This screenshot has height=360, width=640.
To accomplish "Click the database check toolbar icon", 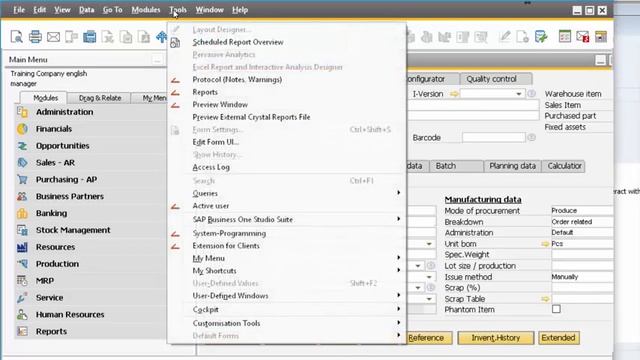I will 541,37.
